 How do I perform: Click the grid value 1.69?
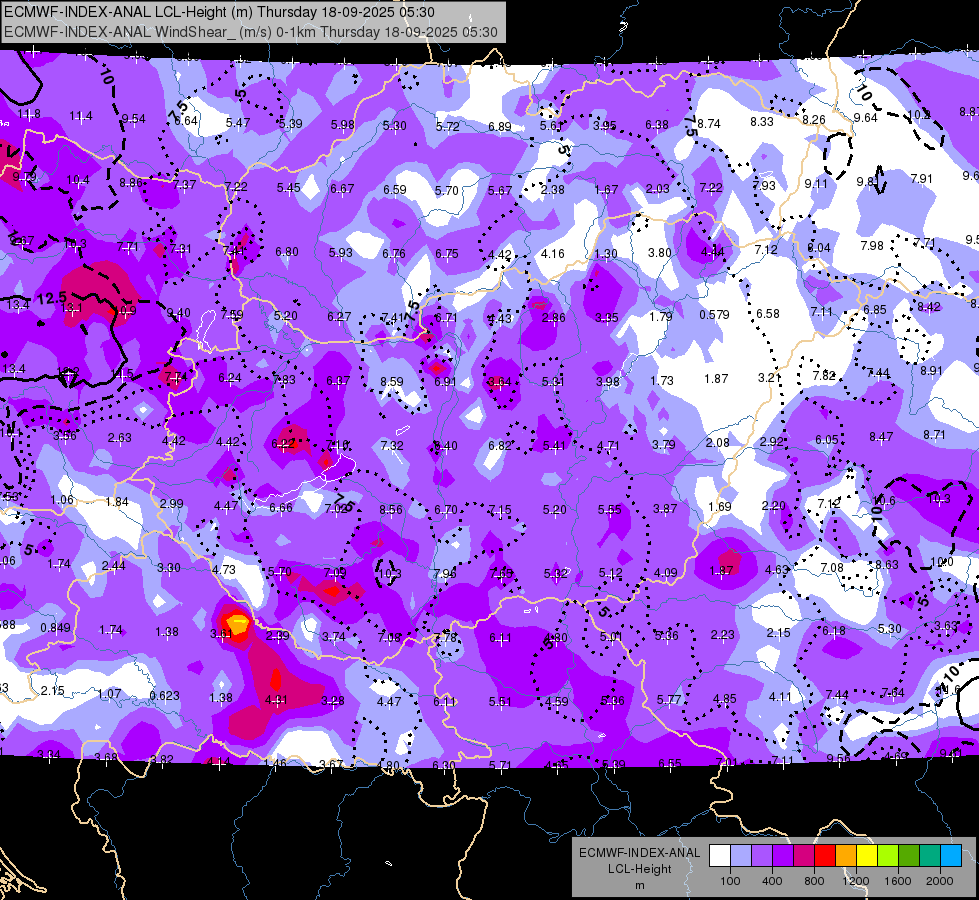719,506
